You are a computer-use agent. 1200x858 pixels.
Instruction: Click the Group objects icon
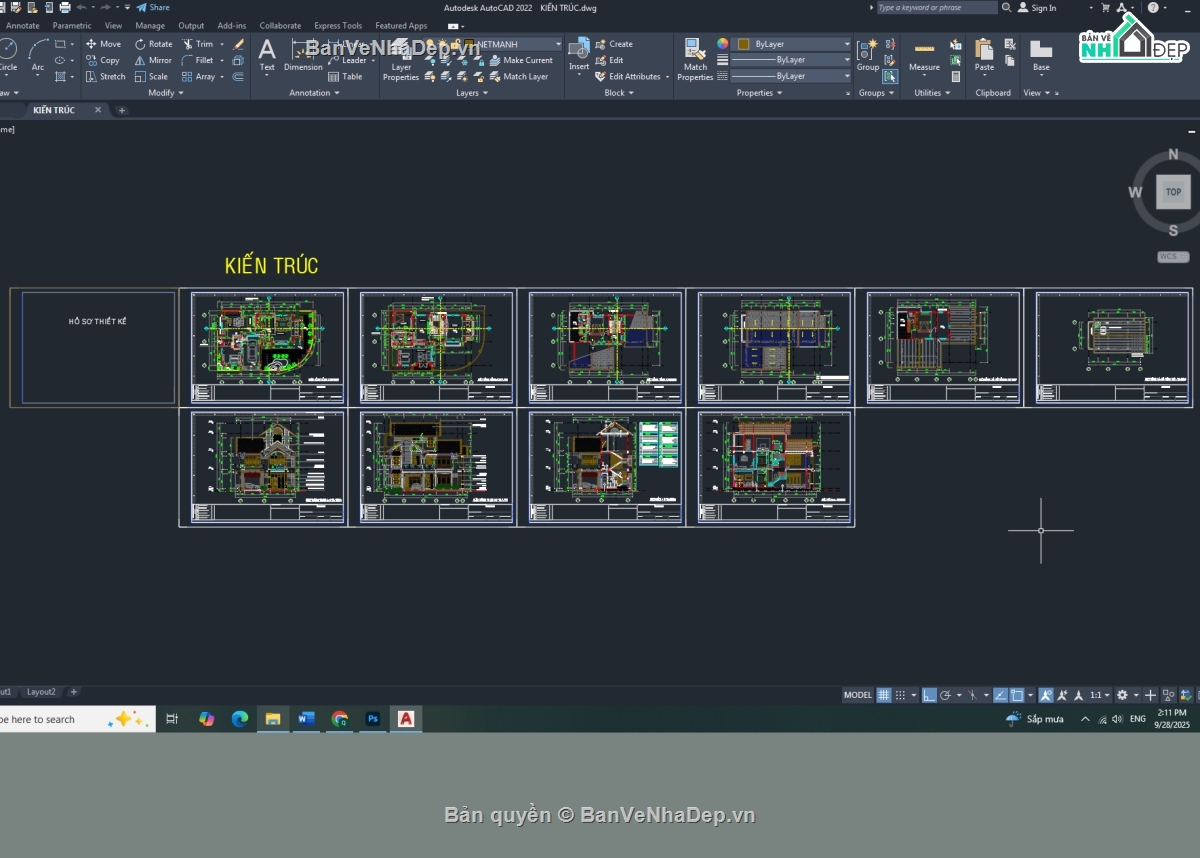tap(868, 52)
